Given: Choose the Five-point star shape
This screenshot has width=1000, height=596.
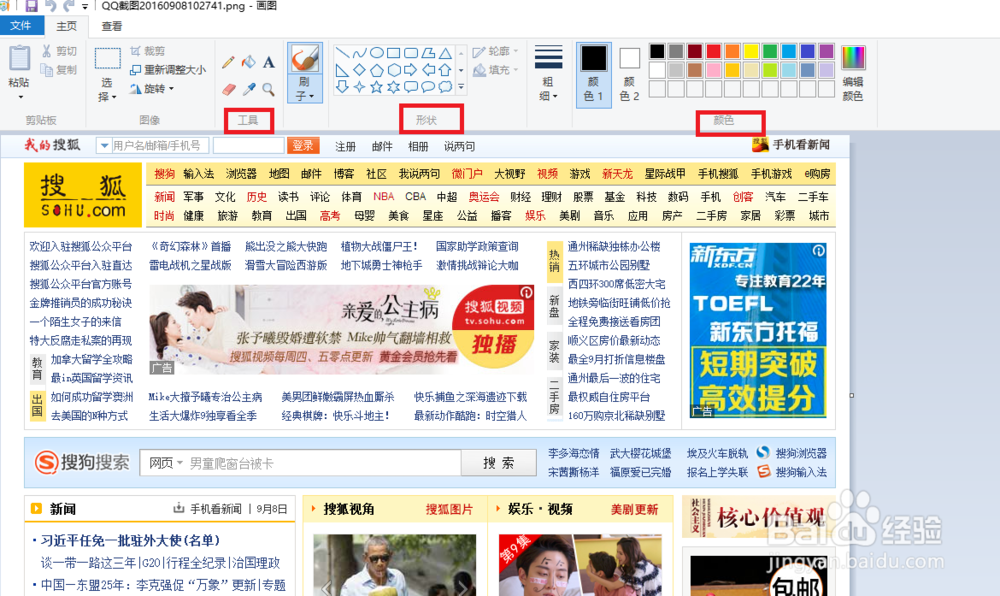Looking at the screenshot, I should tap(377, 87).
